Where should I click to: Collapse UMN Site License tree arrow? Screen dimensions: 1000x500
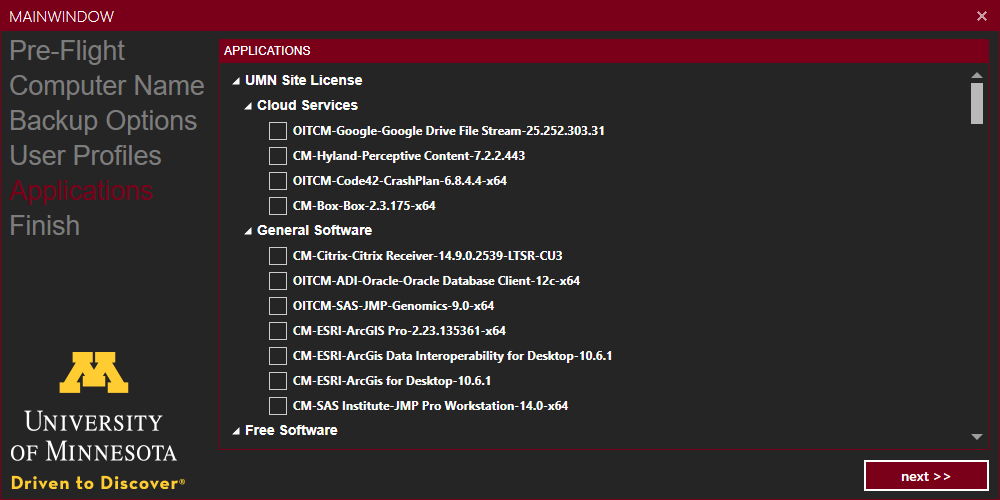pyautogui.click(x=237, y=81)
